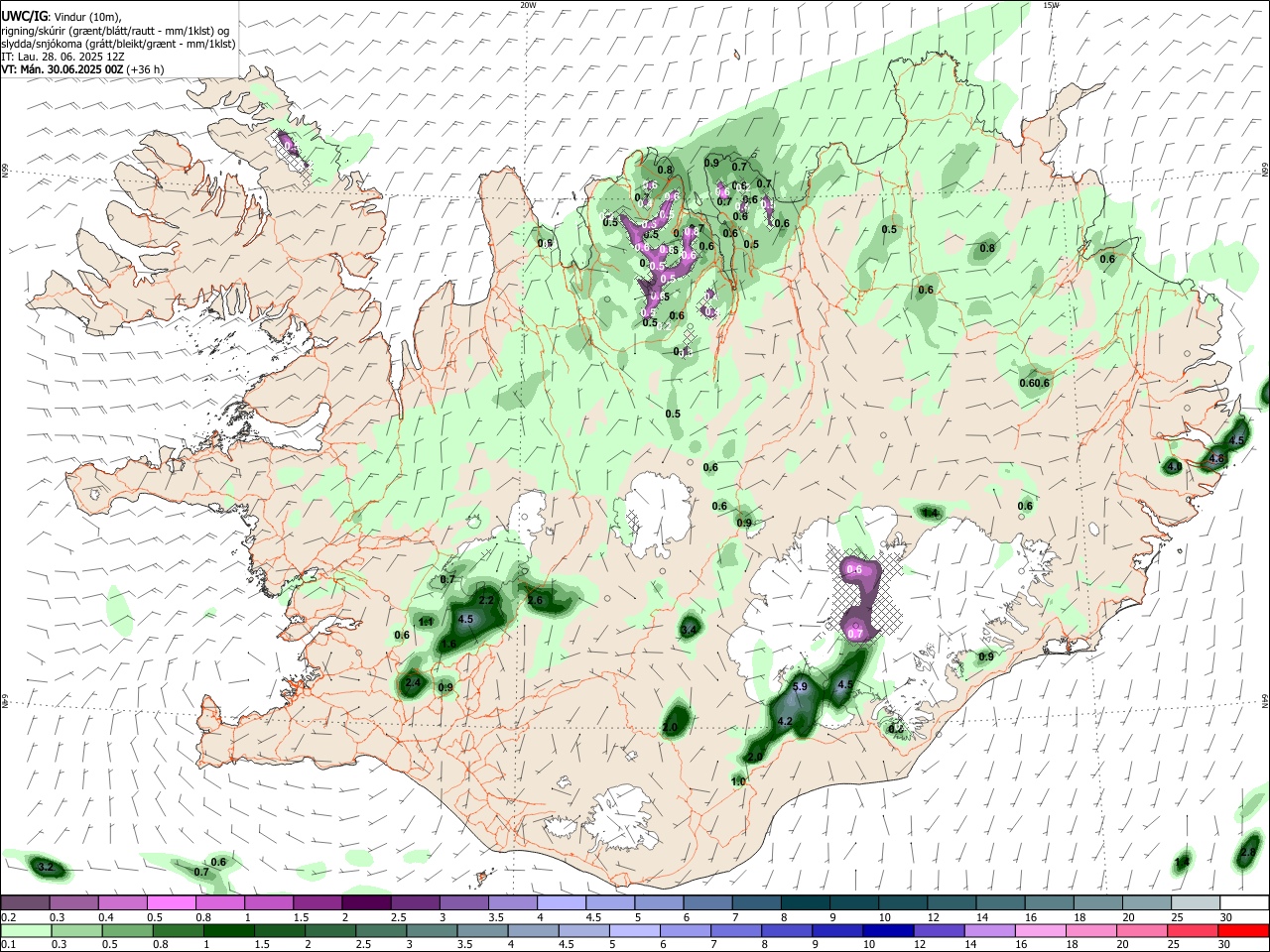Click the 3.4 precipitation value

[689, 629]
